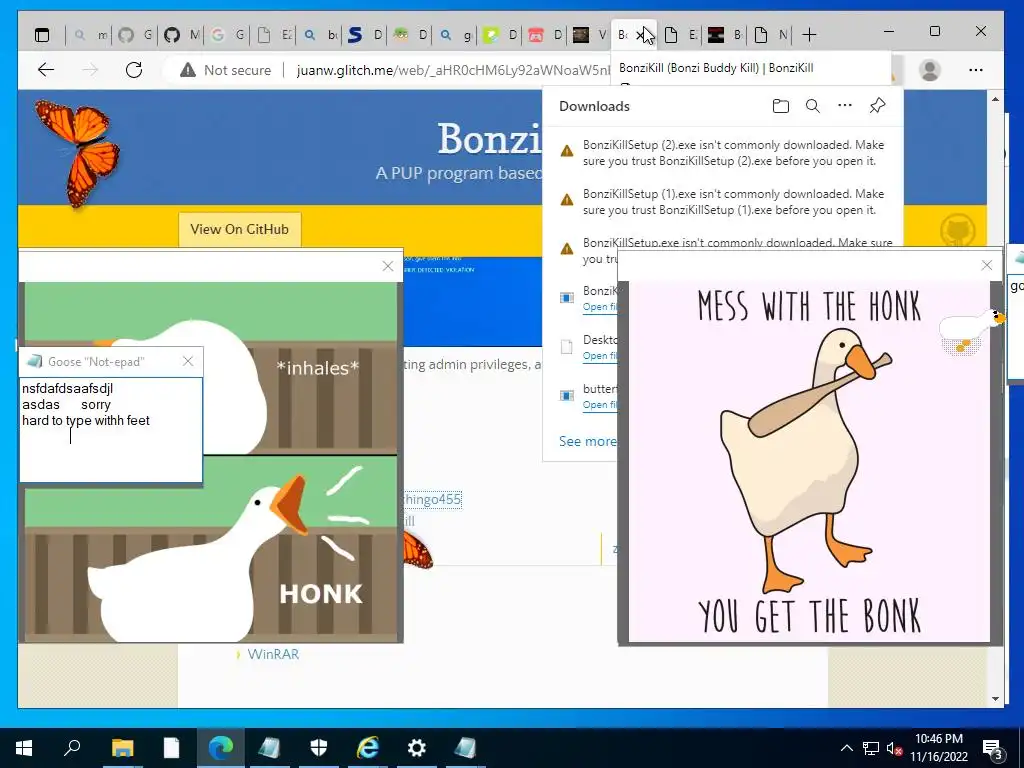Open Internet Explorer from the taskbar
Screen dimensions: 1024x768
pyautogui.click(x=367, y=748)
